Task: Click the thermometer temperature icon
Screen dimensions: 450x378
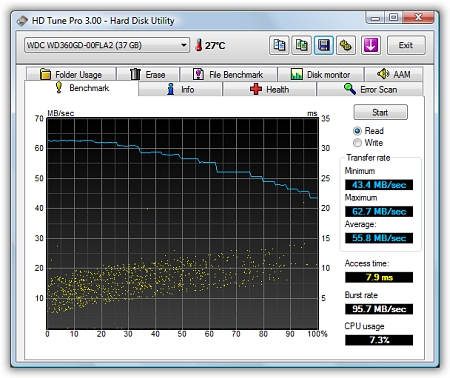Action: click(x=199, y=45)
